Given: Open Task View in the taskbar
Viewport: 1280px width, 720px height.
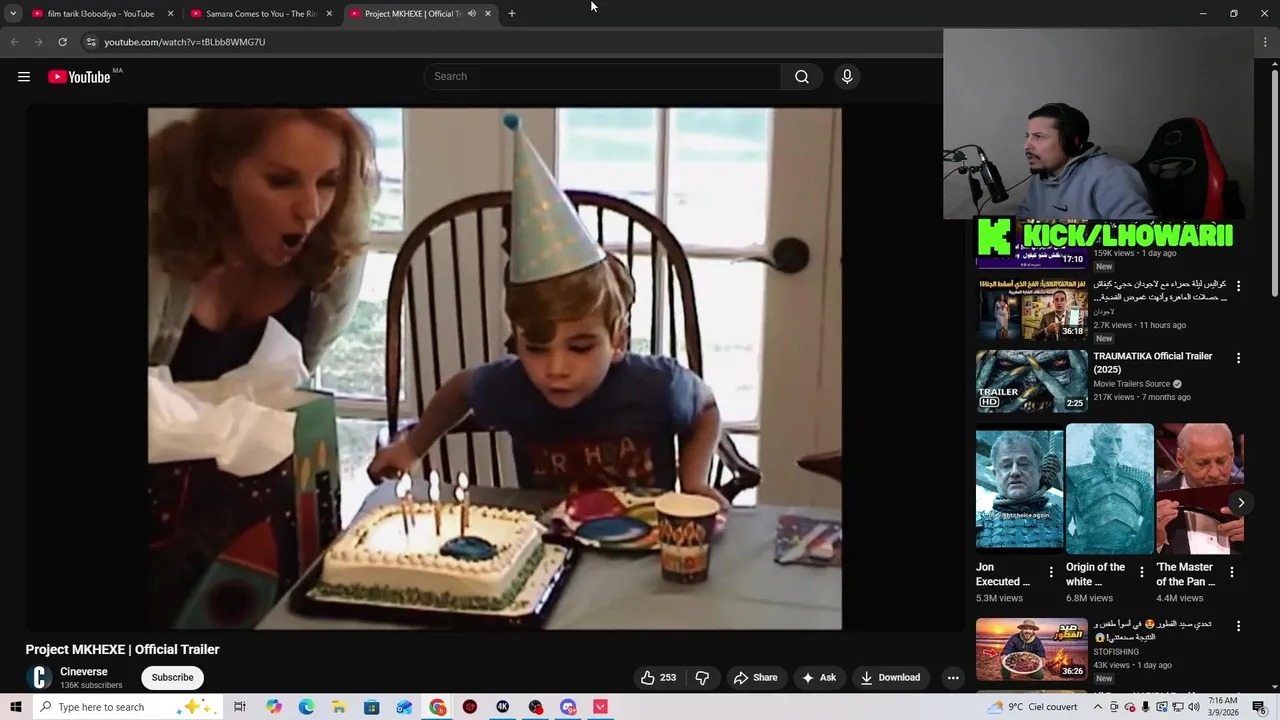Looking at the screenshot, I should (x=240, y=707).
